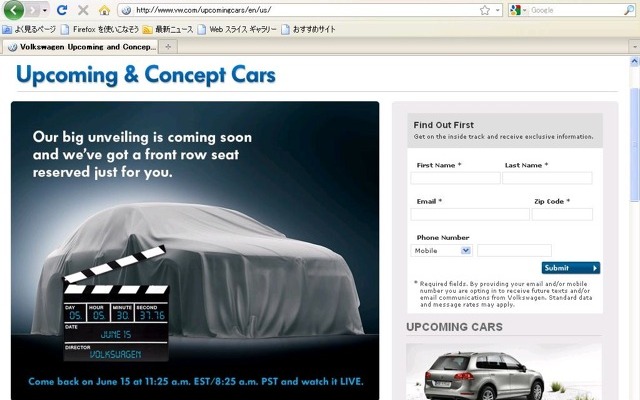The height and width of the screenshot is (400, 640).
Task: Click the Upcoming & Concept Cars heading
Action: coord(146,75)
